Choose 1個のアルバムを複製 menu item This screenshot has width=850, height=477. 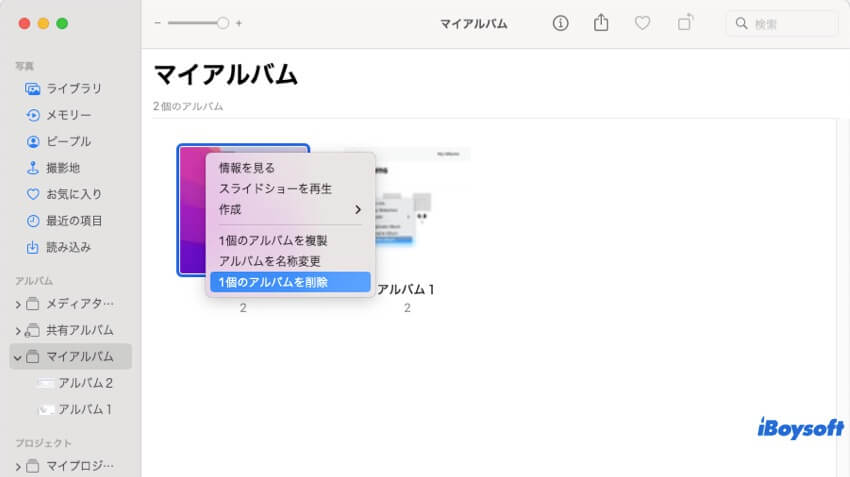[x=290, y=241]
